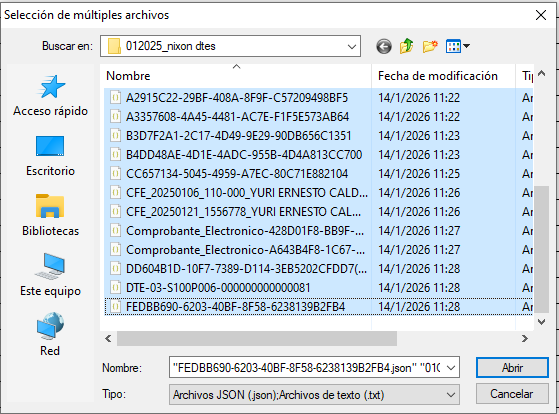Open Bibliotecas in the places bar
This screenshot has height=414, width=559.
[x=51, y=215]
